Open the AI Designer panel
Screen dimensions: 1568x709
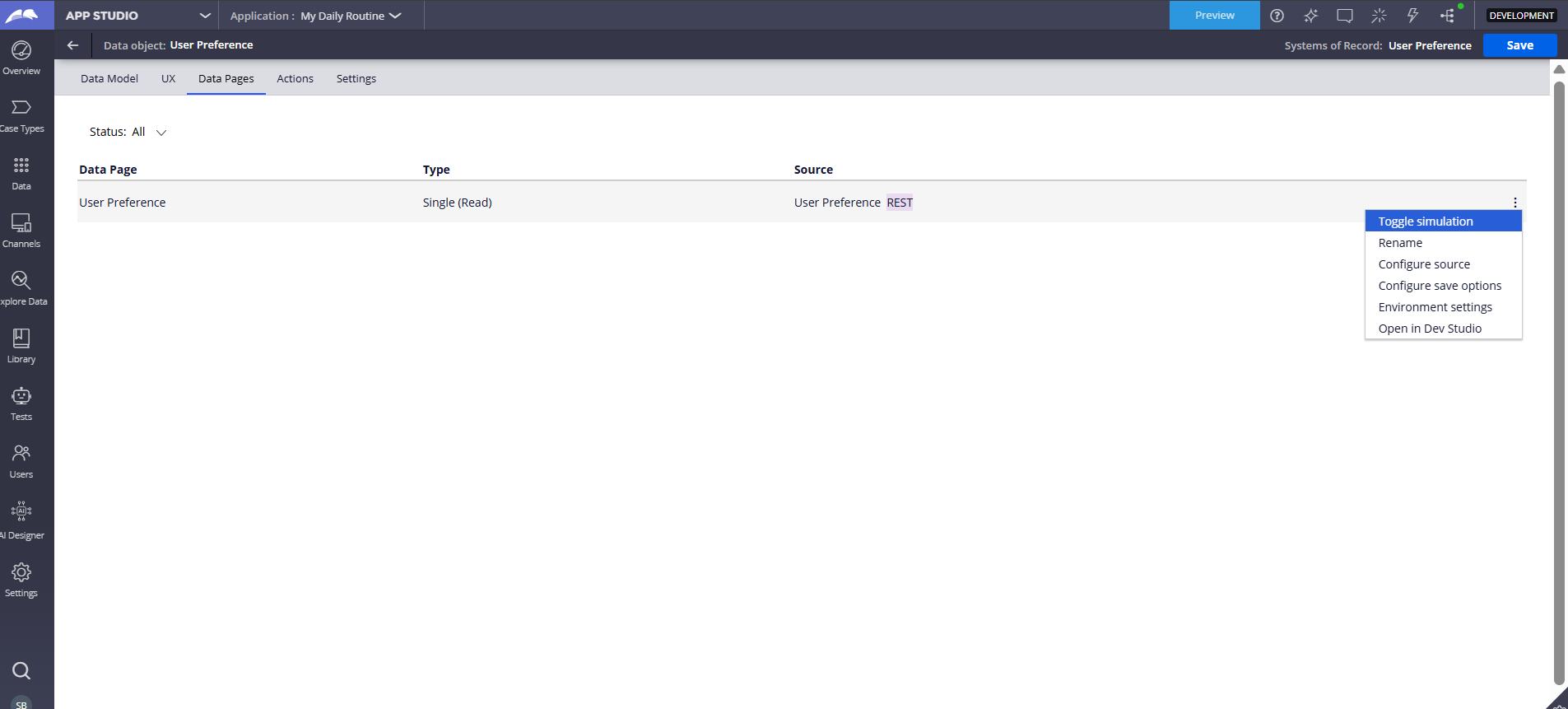(x=21, y=520)
